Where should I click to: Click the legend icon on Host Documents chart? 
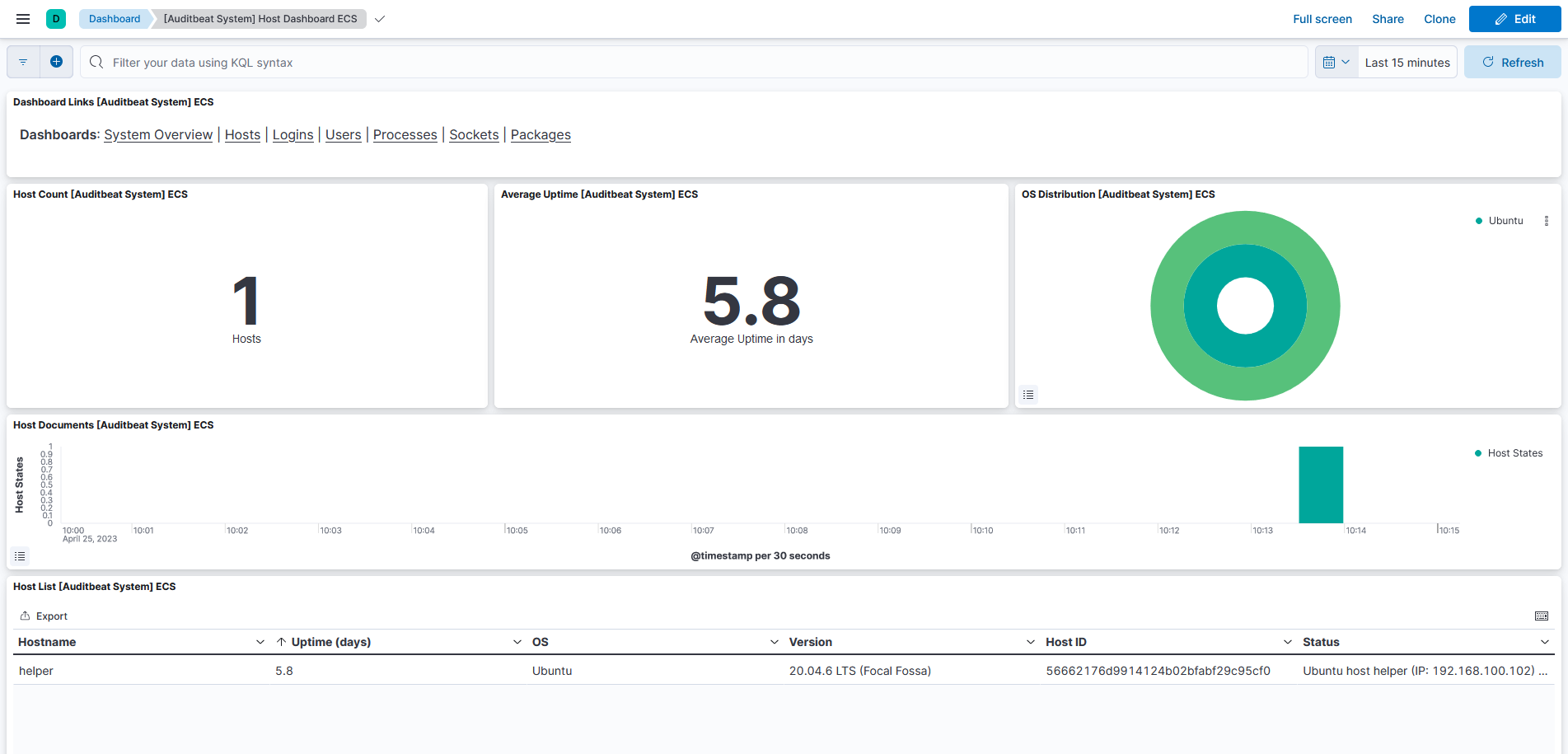[20, 555]
